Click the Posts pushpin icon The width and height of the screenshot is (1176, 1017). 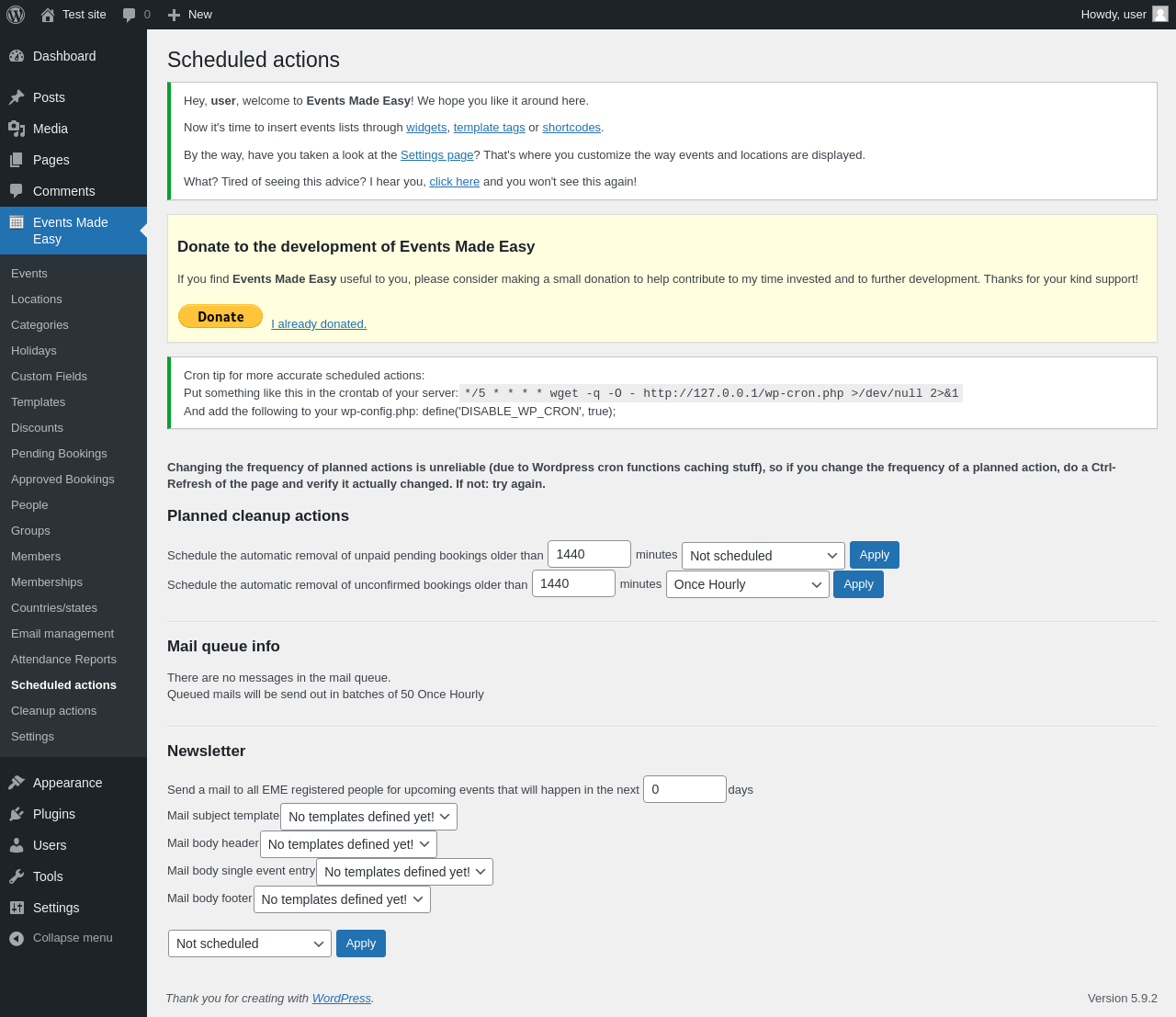[17, 97]
